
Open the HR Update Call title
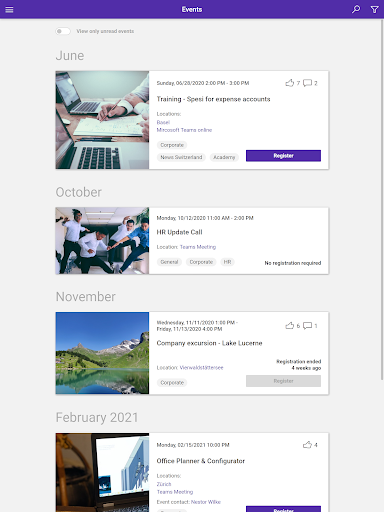coord(179,232)
